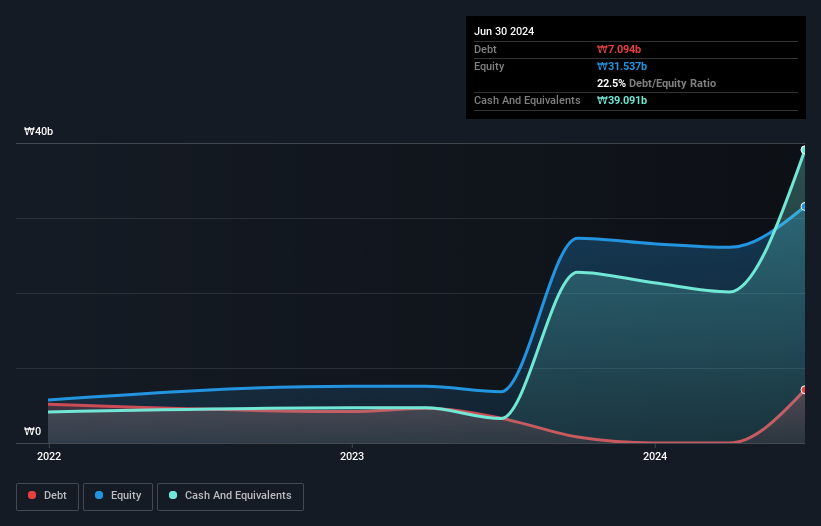This screenshot has width=821, height=526.
Task: Click the blue Equity legend dot
Action: pos(99,495)
